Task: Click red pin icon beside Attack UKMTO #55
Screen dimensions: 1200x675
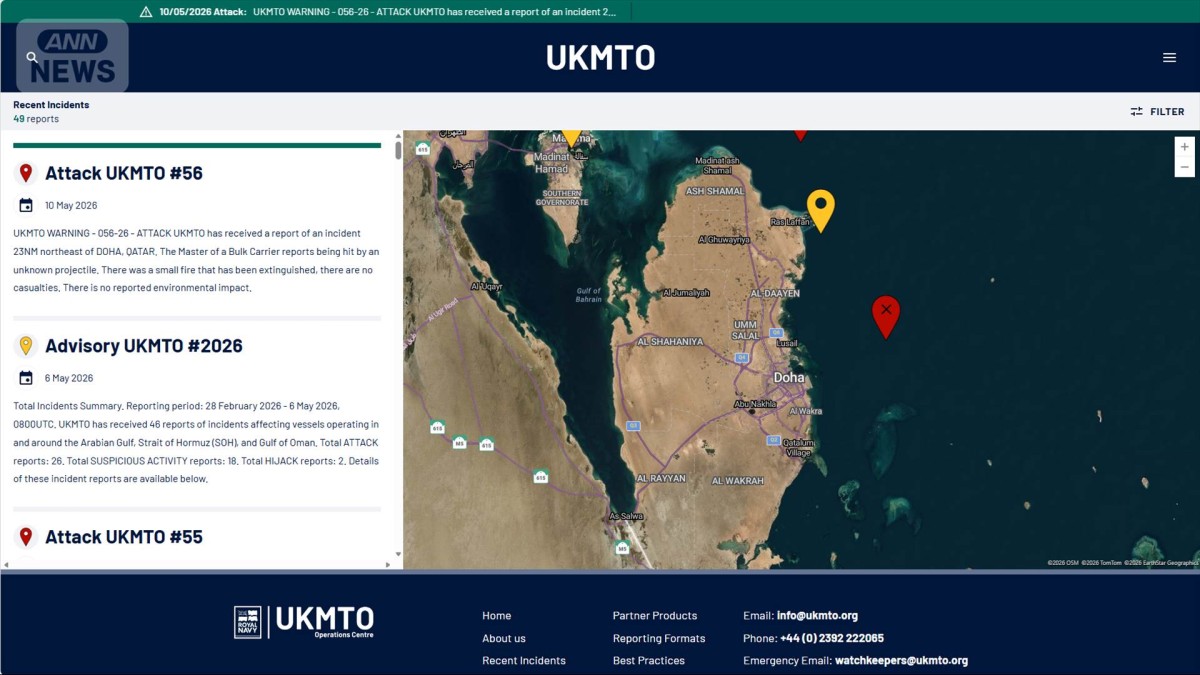Action: coord(26,537)
